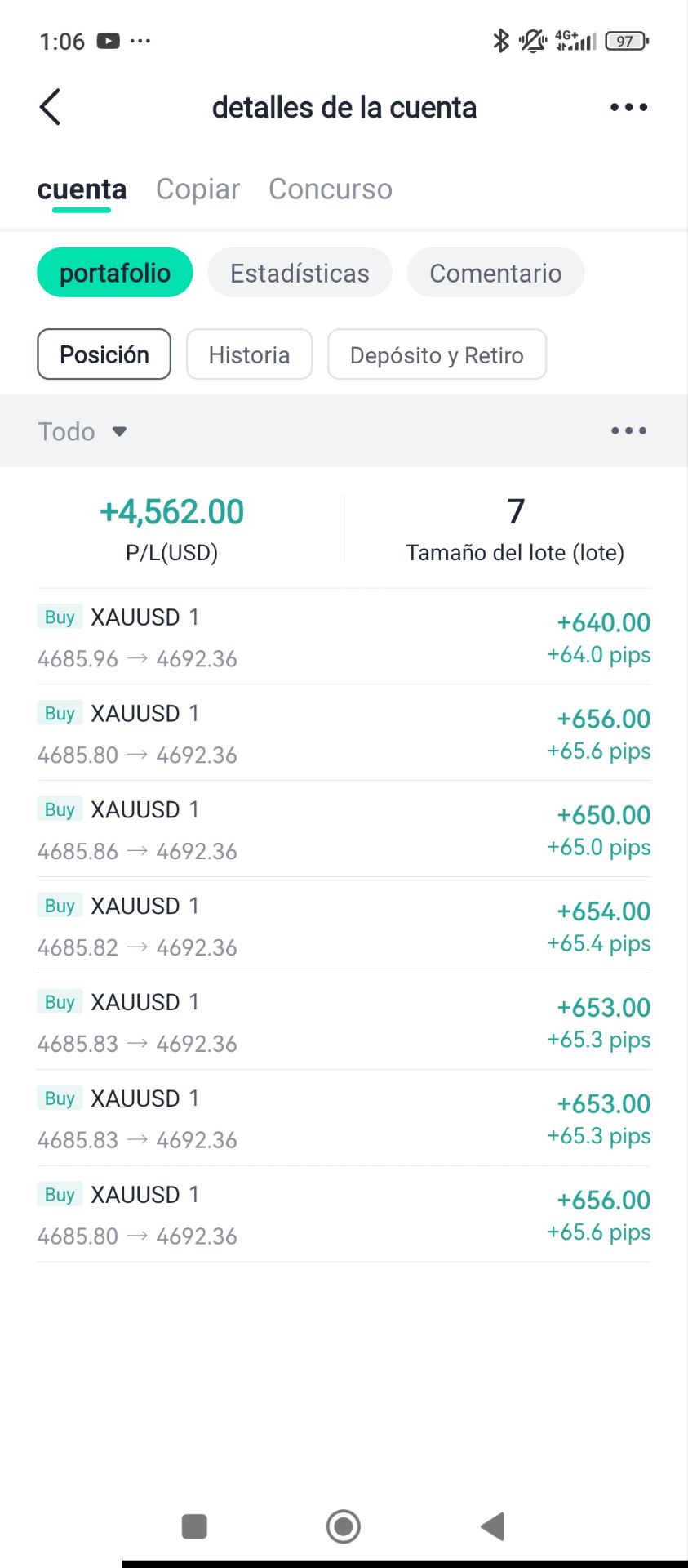Open Depósito y Retiro section
688x1568 pixels.
point(437,354)
